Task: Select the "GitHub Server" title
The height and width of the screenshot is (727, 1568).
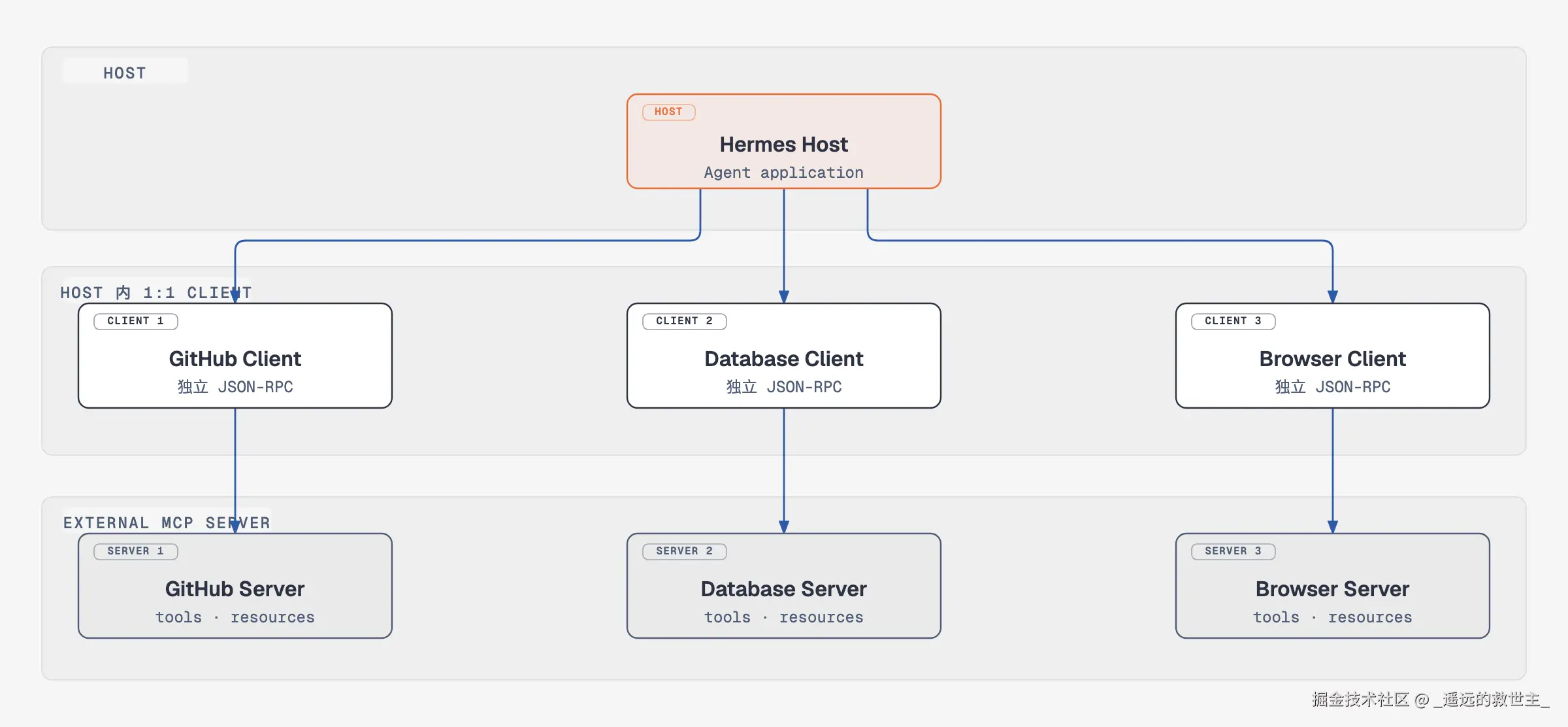Action: [235, 589]
